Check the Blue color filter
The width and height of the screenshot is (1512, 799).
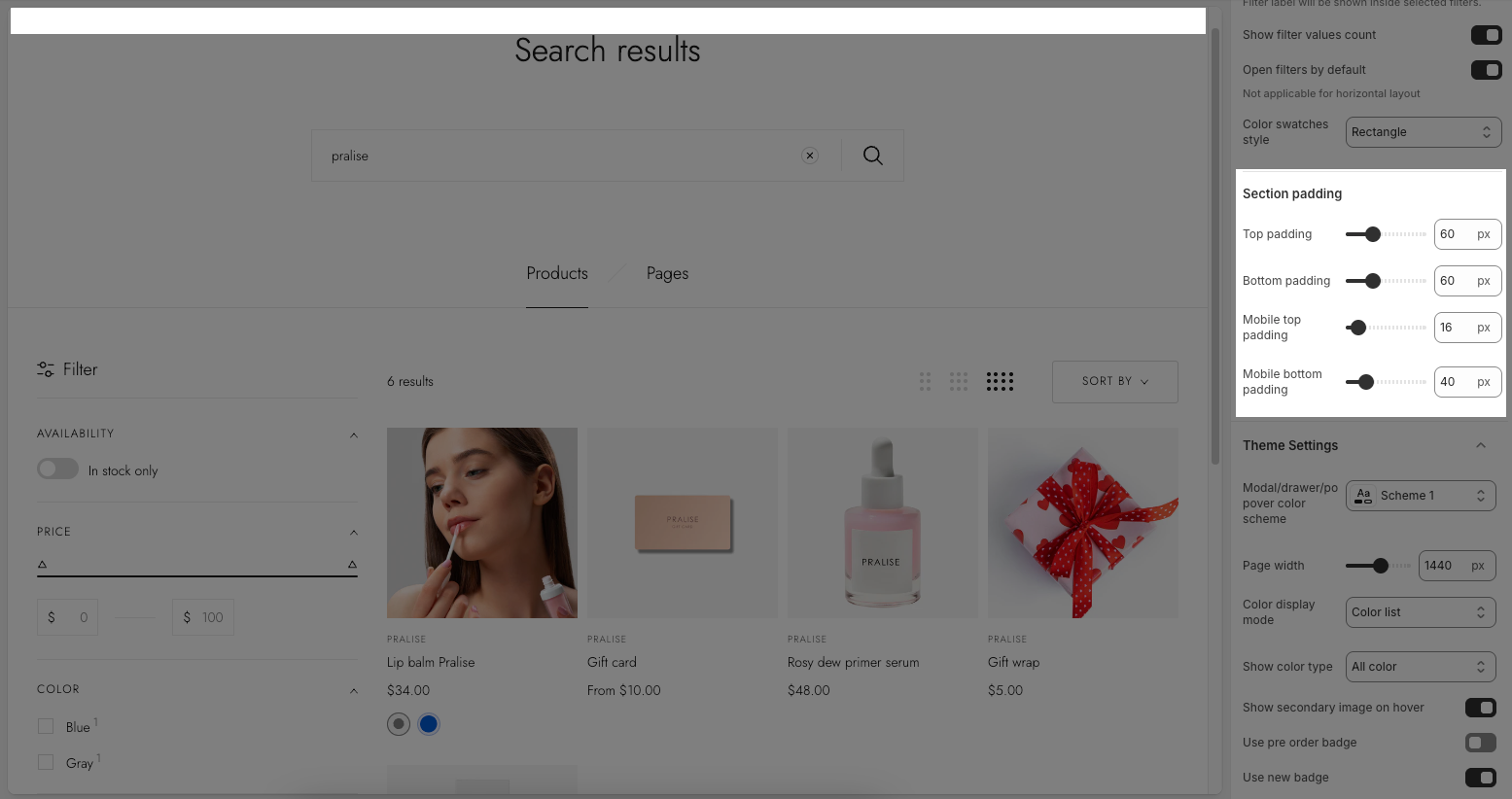pyautogui.click(x=46, y=726)
